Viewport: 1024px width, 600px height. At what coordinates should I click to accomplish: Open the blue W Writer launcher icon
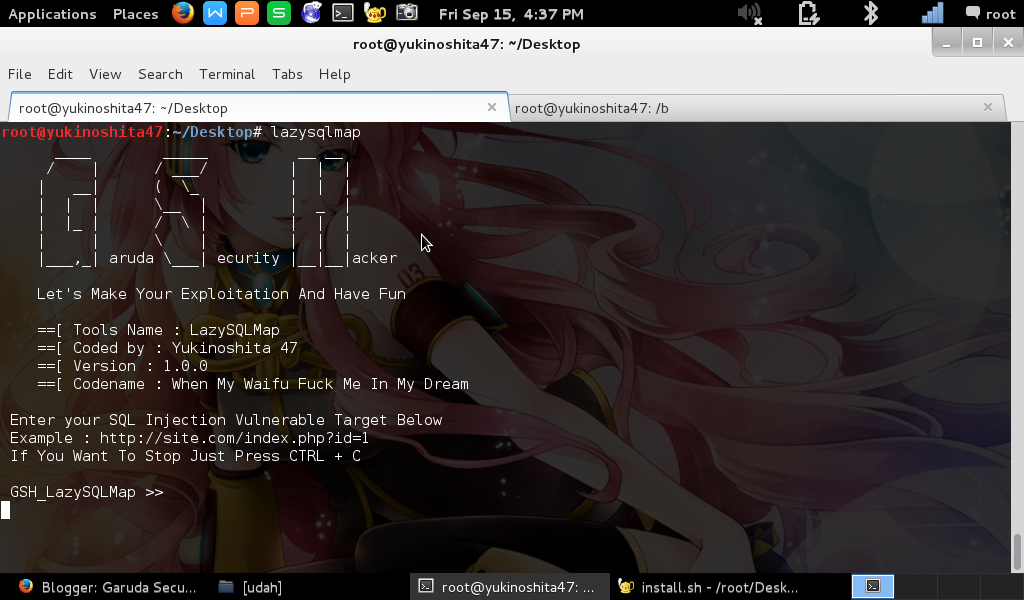(215, 13)
